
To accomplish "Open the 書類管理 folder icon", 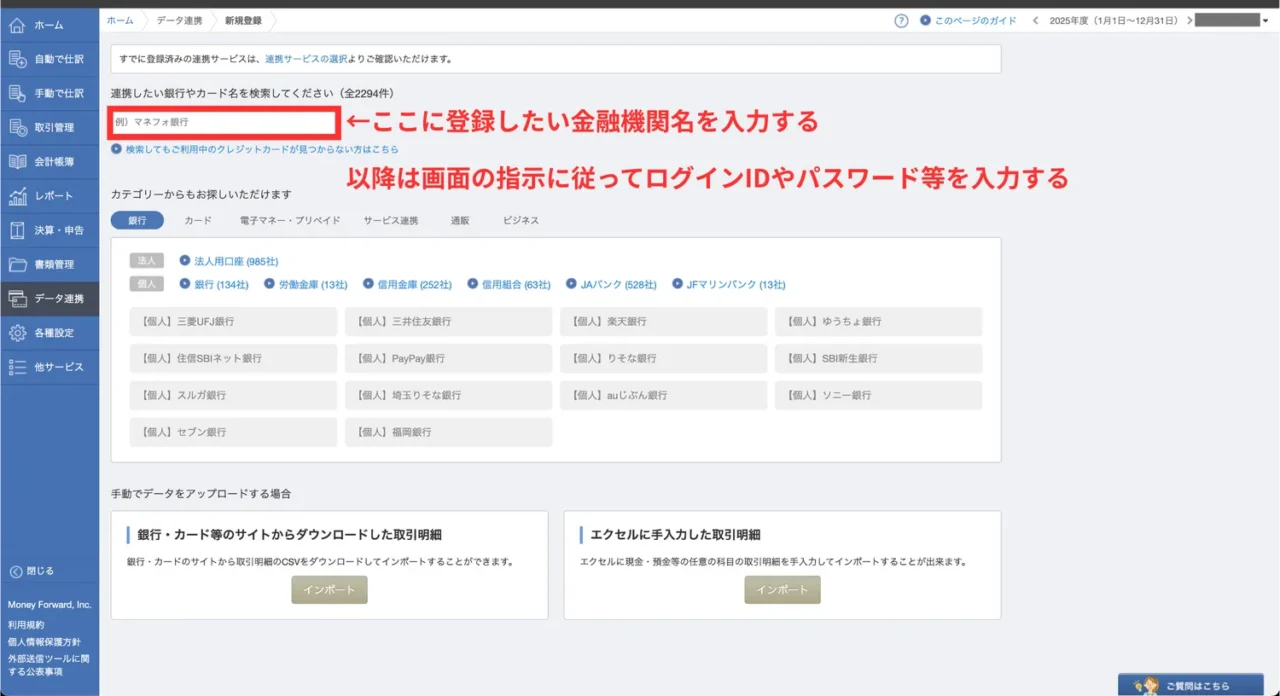I will click(17, 265).
